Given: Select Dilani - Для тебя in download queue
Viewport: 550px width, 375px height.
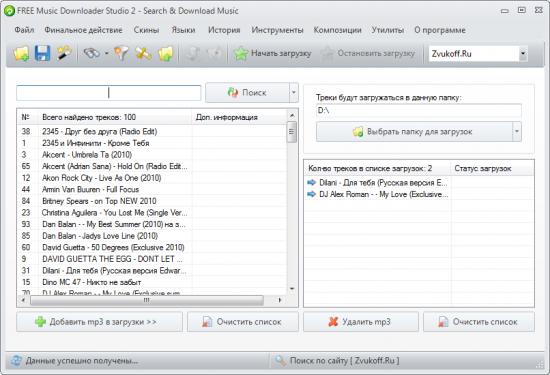Looking at the screenshot, I should click(419, 183).
